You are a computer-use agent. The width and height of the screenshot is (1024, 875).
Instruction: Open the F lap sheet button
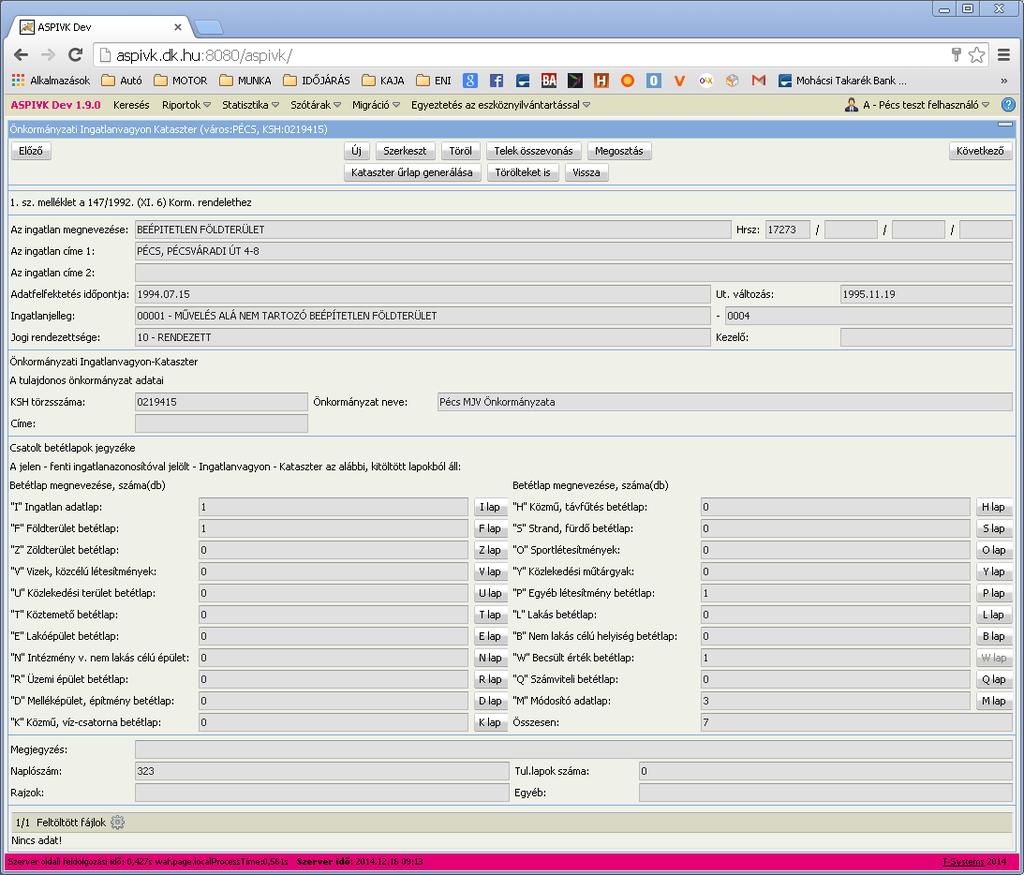489,528
